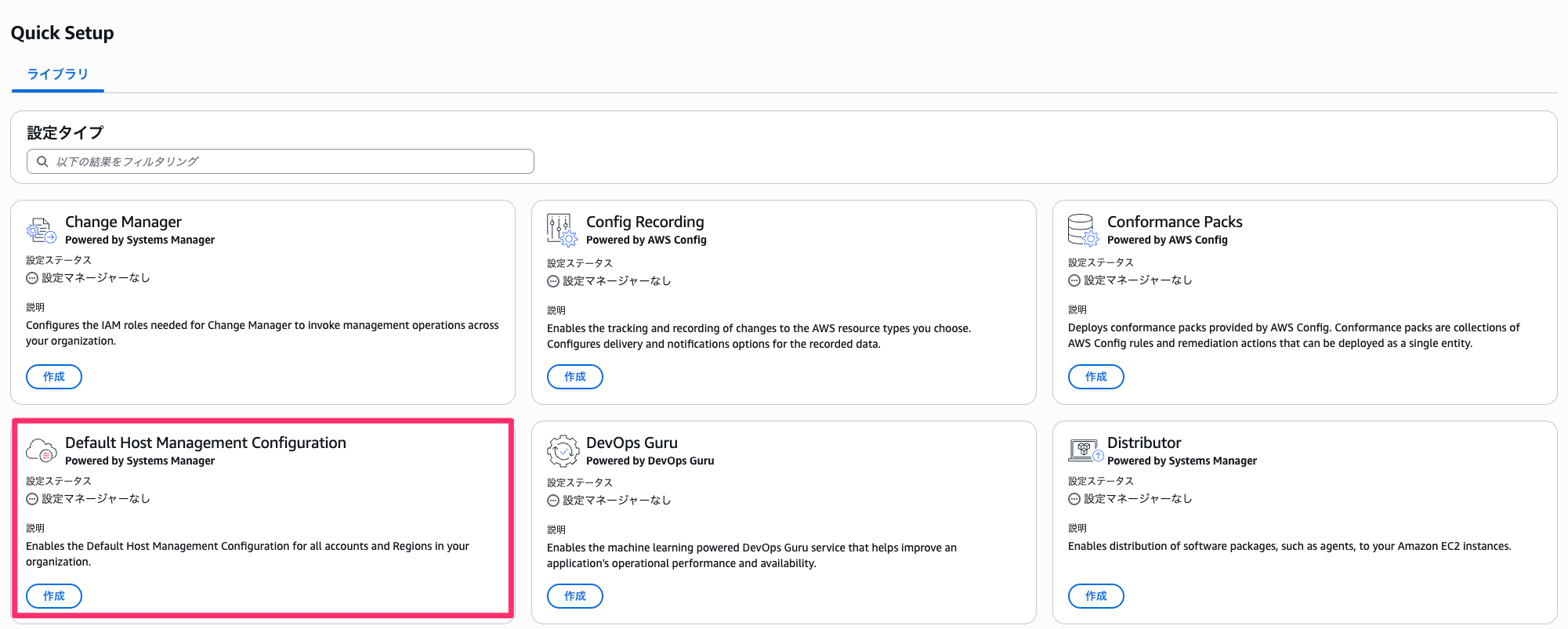1568x629 pixels.
Task: Click the status icon under Config Recording
Action: point(553,281)
